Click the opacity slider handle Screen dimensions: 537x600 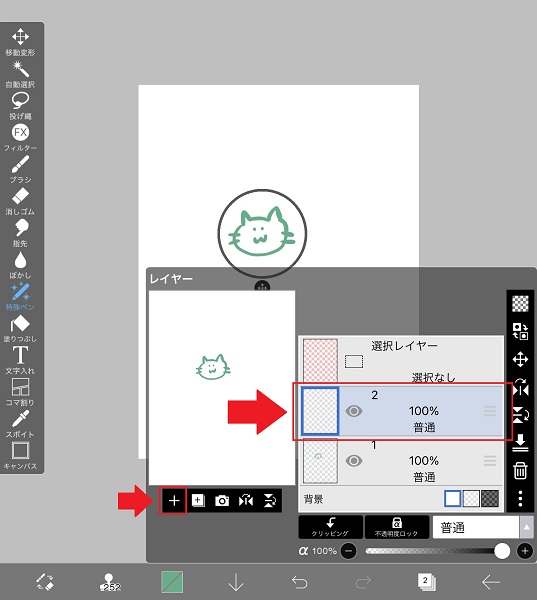[502, 551]
